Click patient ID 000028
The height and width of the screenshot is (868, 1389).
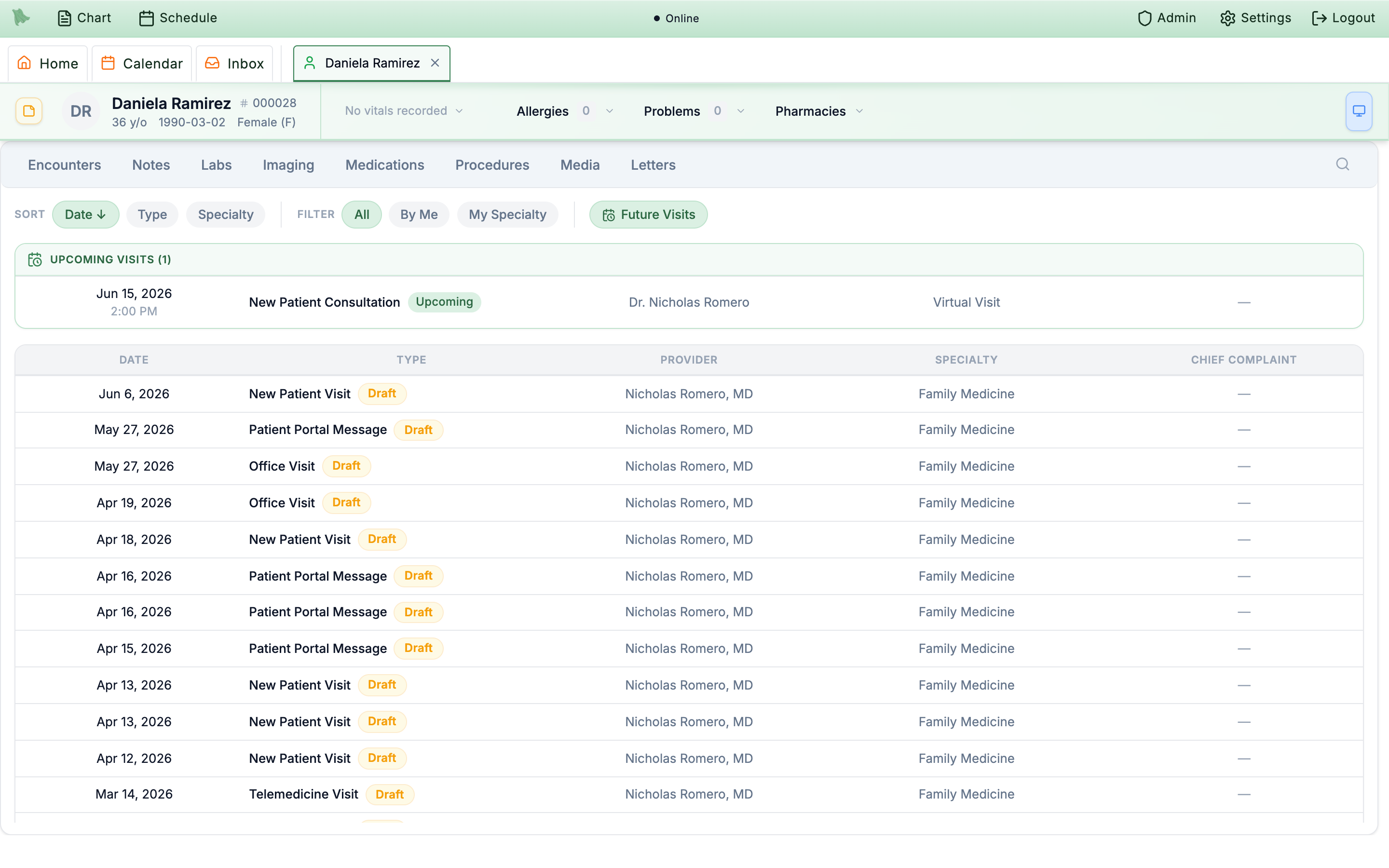[x=268, y=103]
